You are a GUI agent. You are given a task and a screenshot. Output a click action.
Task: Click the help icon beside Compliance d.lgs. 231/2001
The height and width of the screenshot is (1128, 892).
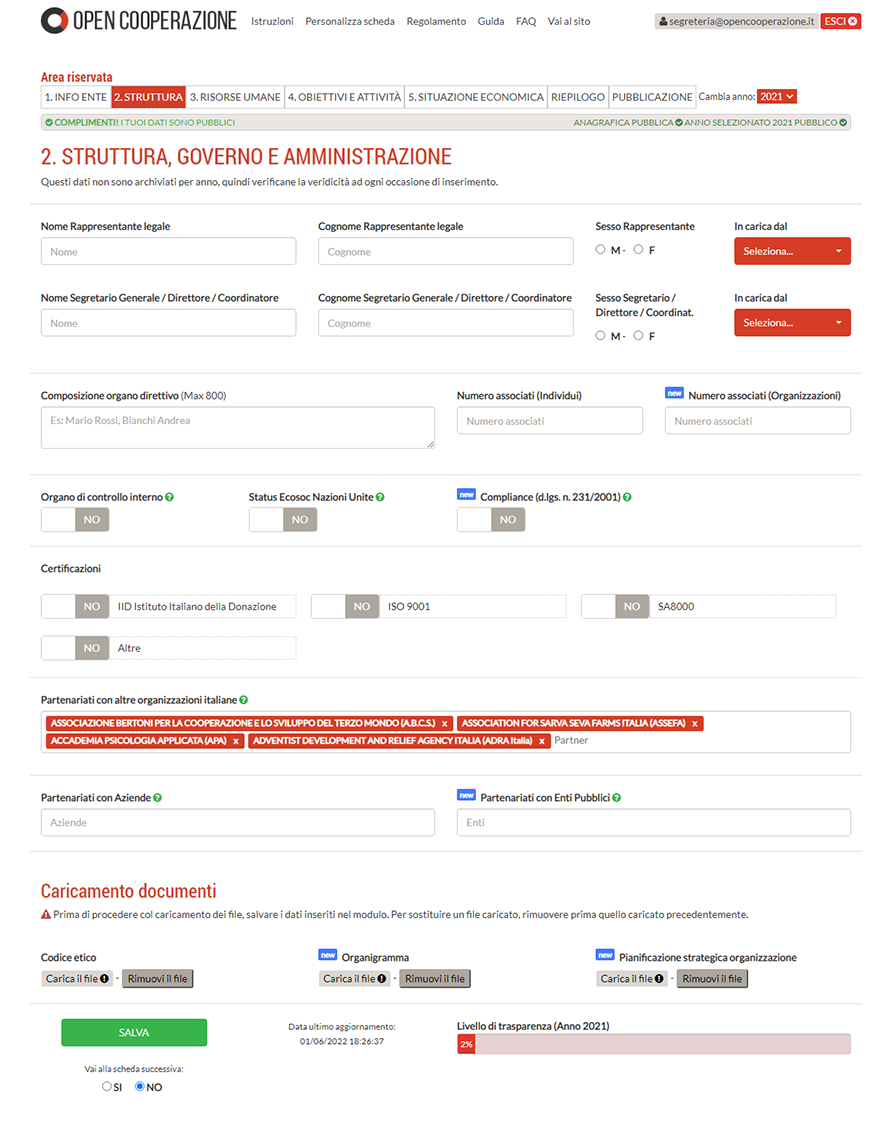pyautogui.click(x=627, y=497)
